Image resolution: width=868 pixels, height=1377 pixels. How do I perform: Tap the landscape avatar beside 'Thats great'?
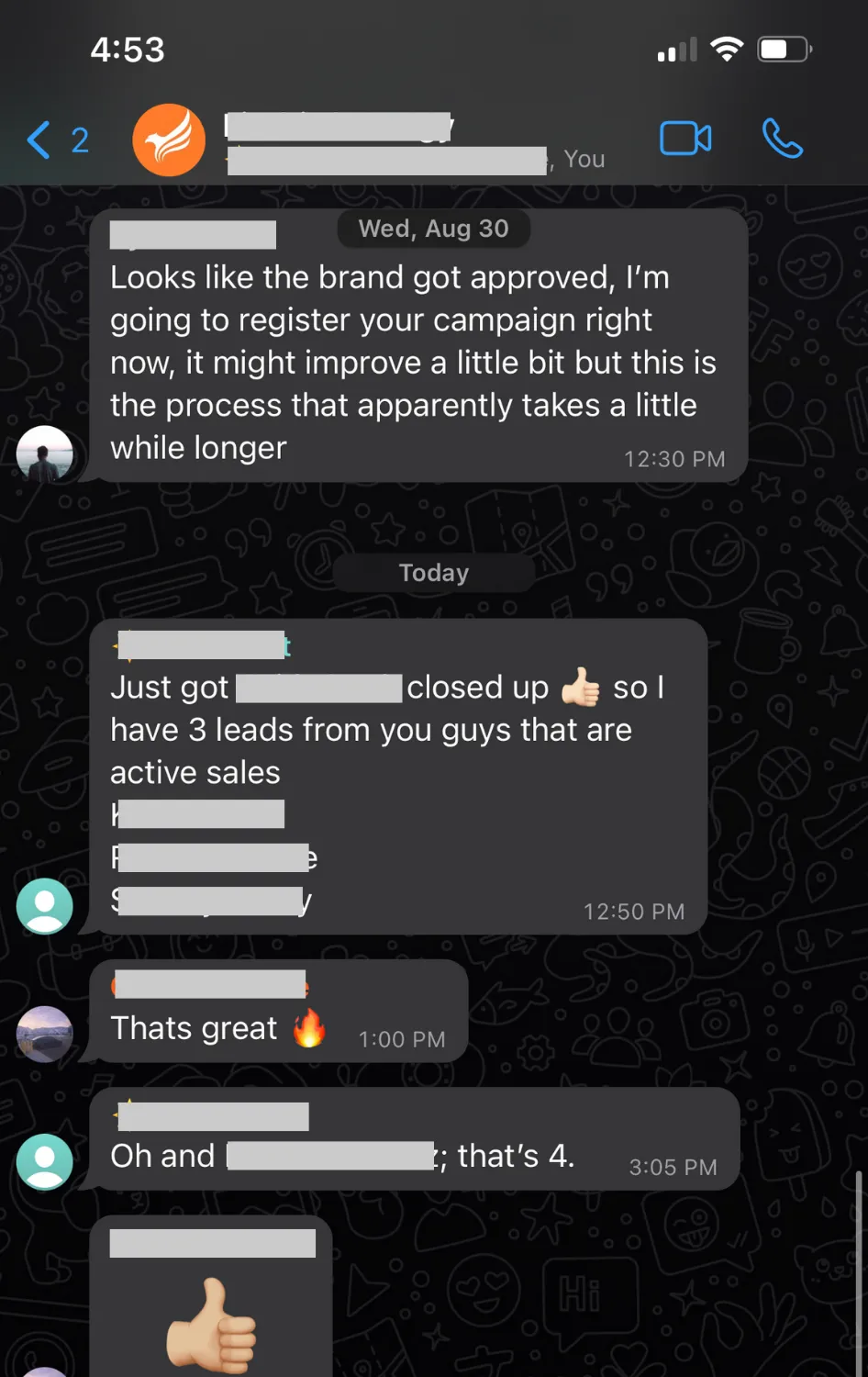(44, 1034)
